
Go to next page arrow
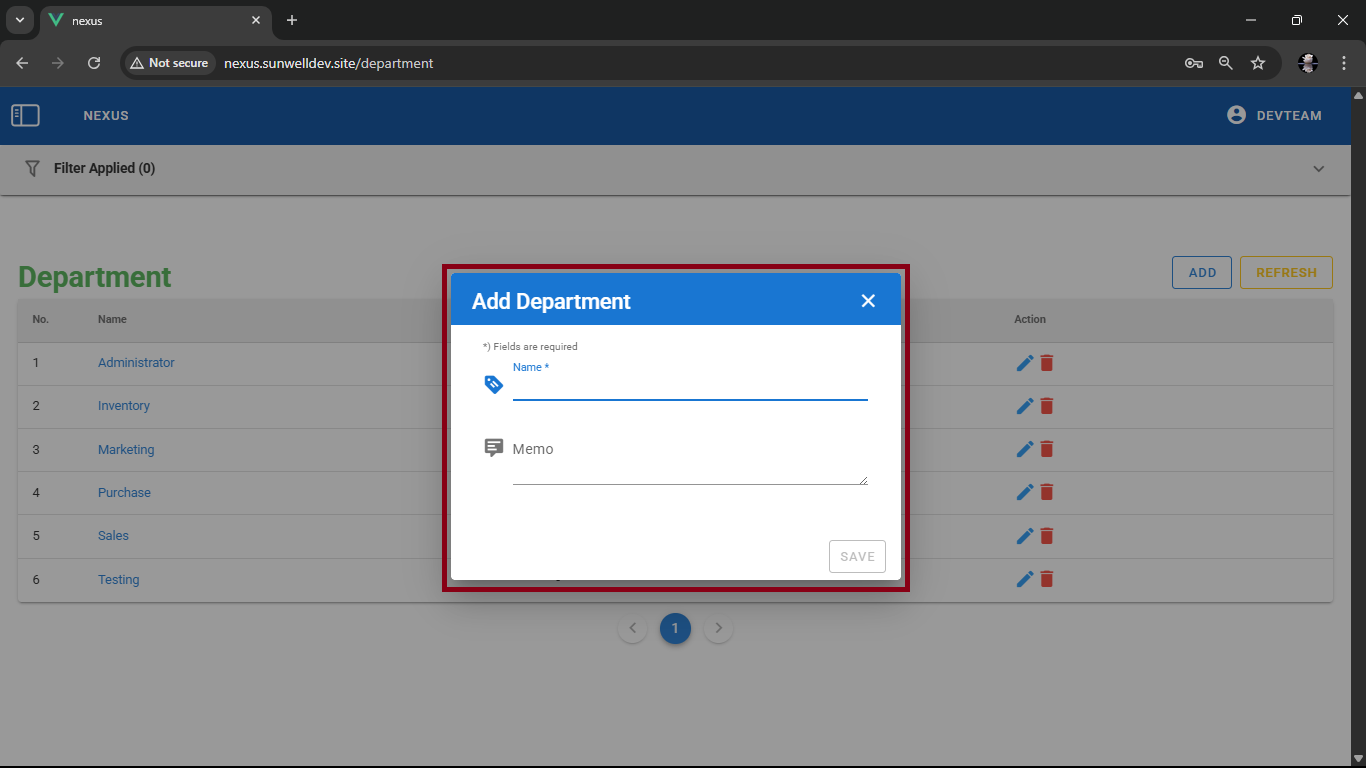[718, 629]
